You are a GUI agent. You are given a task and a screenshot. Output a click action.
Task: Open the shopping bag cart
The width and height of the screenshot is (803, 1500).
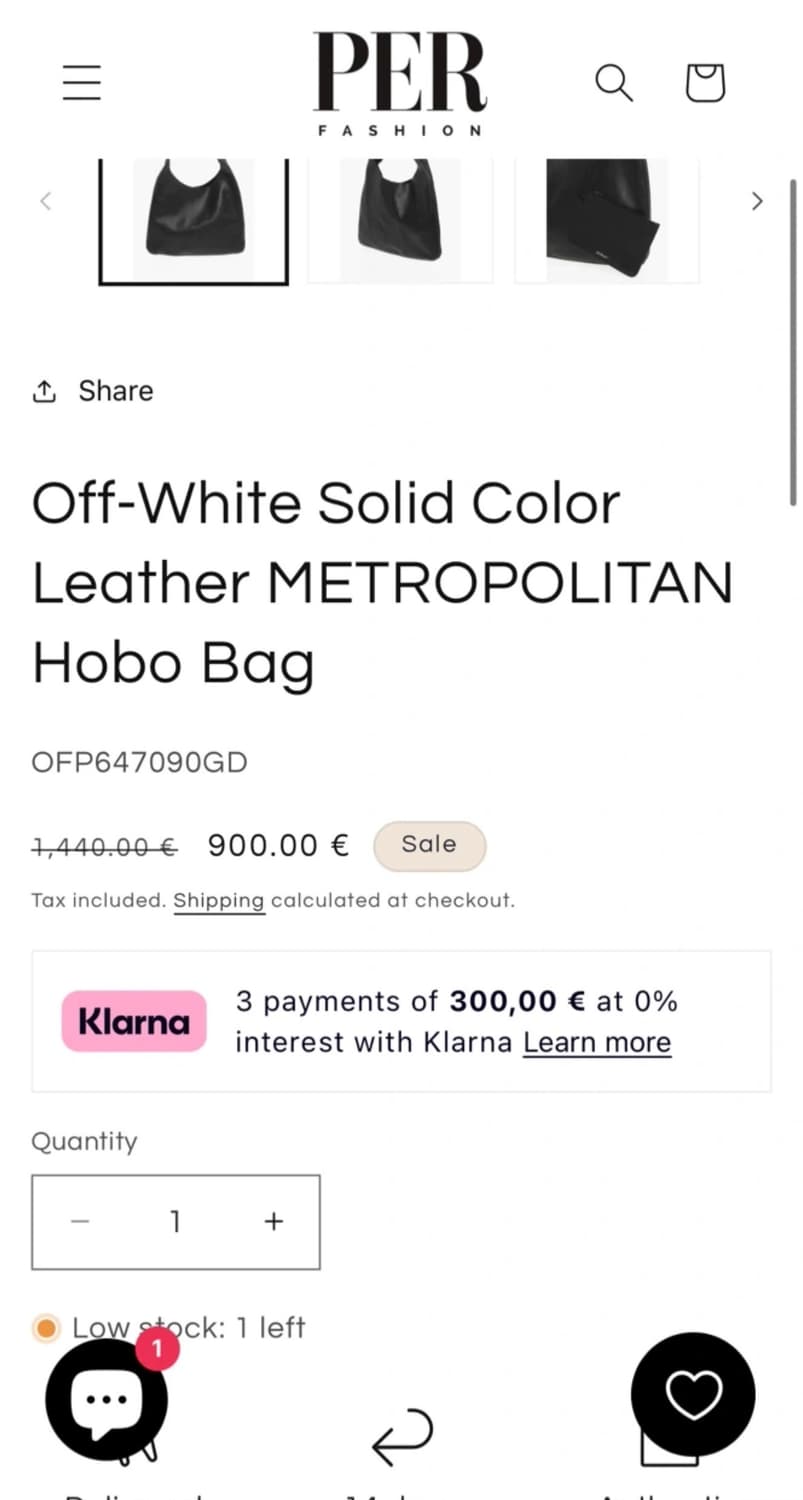705,83
